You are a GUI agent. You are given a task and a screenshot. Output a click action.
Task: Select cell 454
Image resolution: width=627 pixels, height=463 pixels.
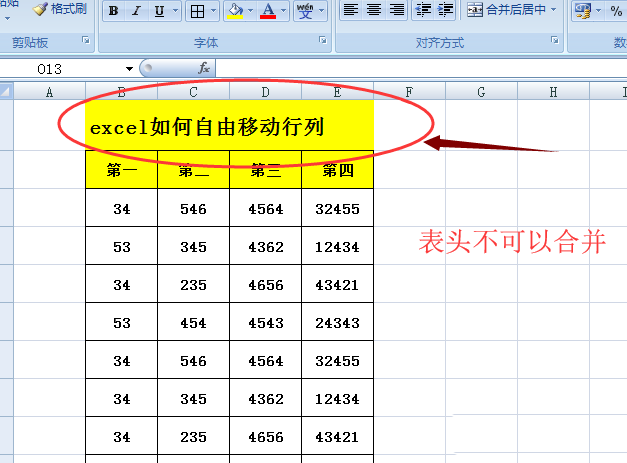coord(194,322)
